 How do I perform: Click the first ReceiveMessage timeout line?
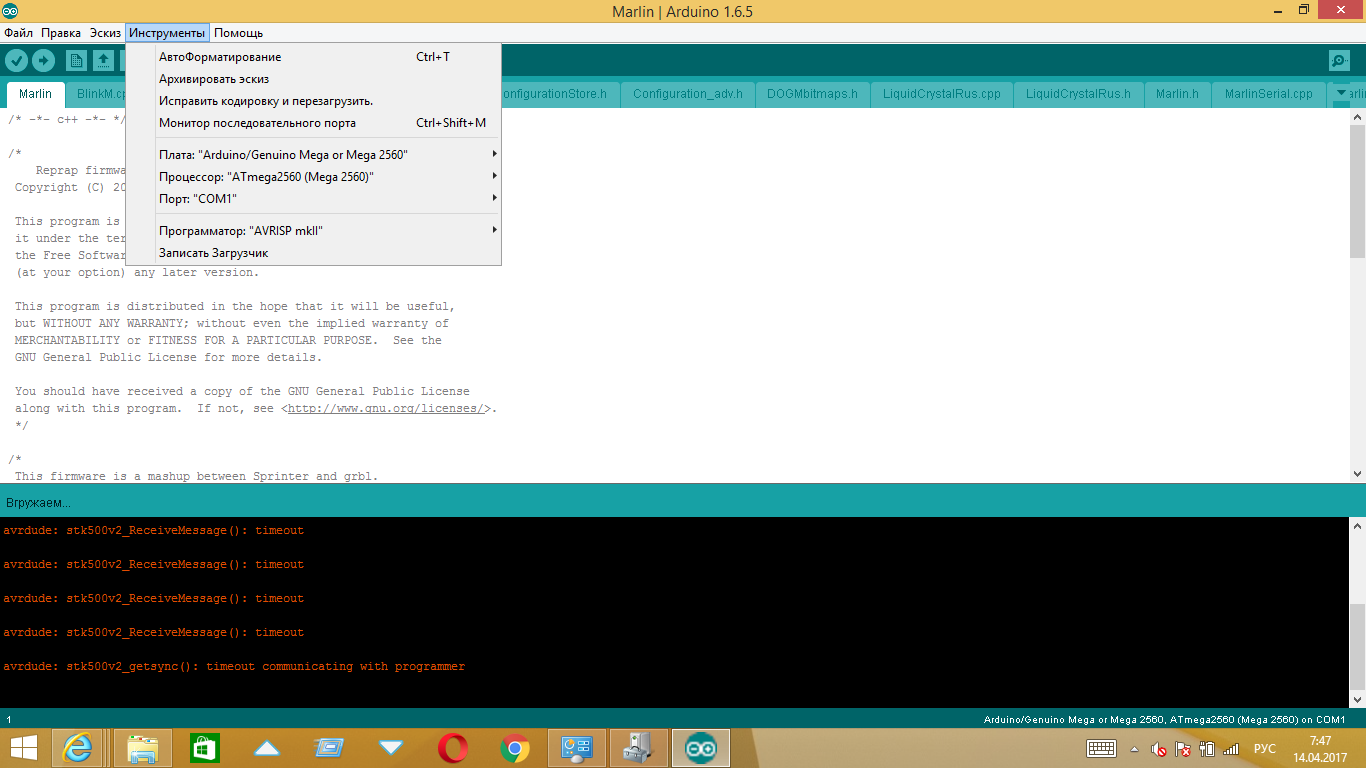pos(153,530)
